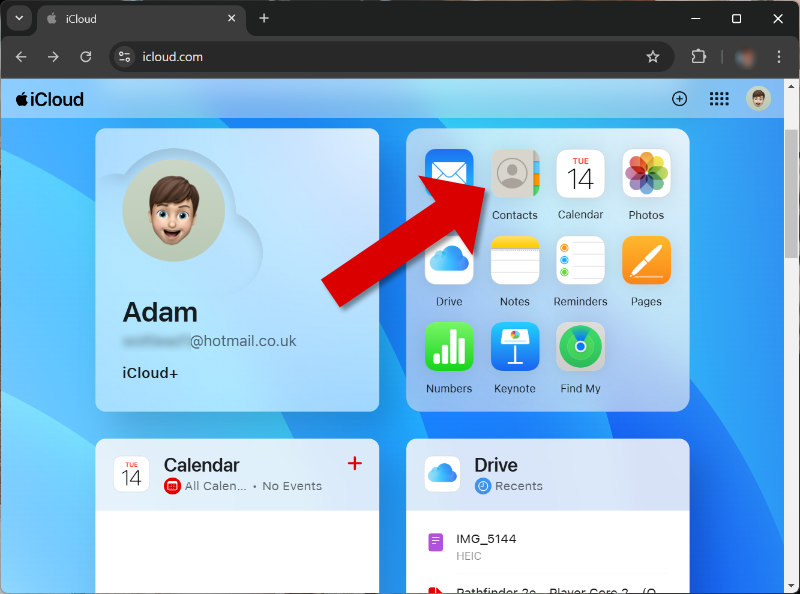This screenshot has width=800, height=594.
Task: Click the Calendar widget date icon
Action: pos(131,474)
